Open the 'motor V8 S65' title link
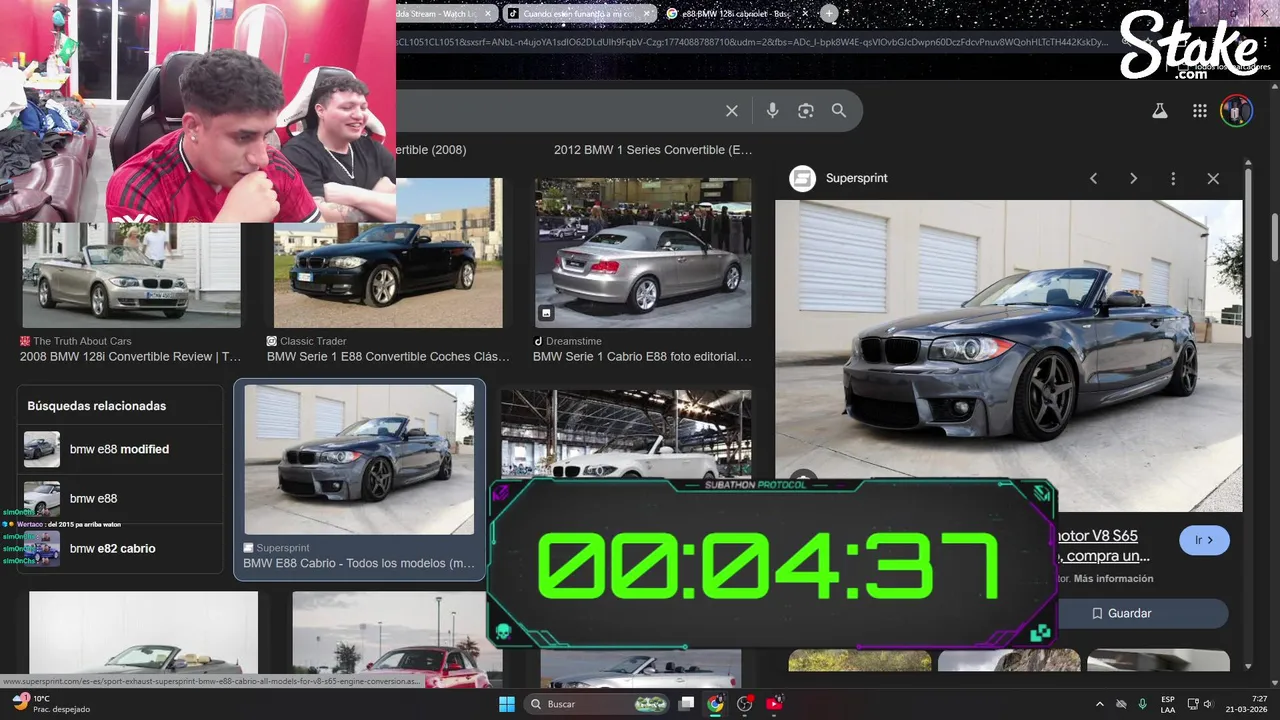Screen dimensions: 1280x720 pyautogui.click(x=1098, y=536)
